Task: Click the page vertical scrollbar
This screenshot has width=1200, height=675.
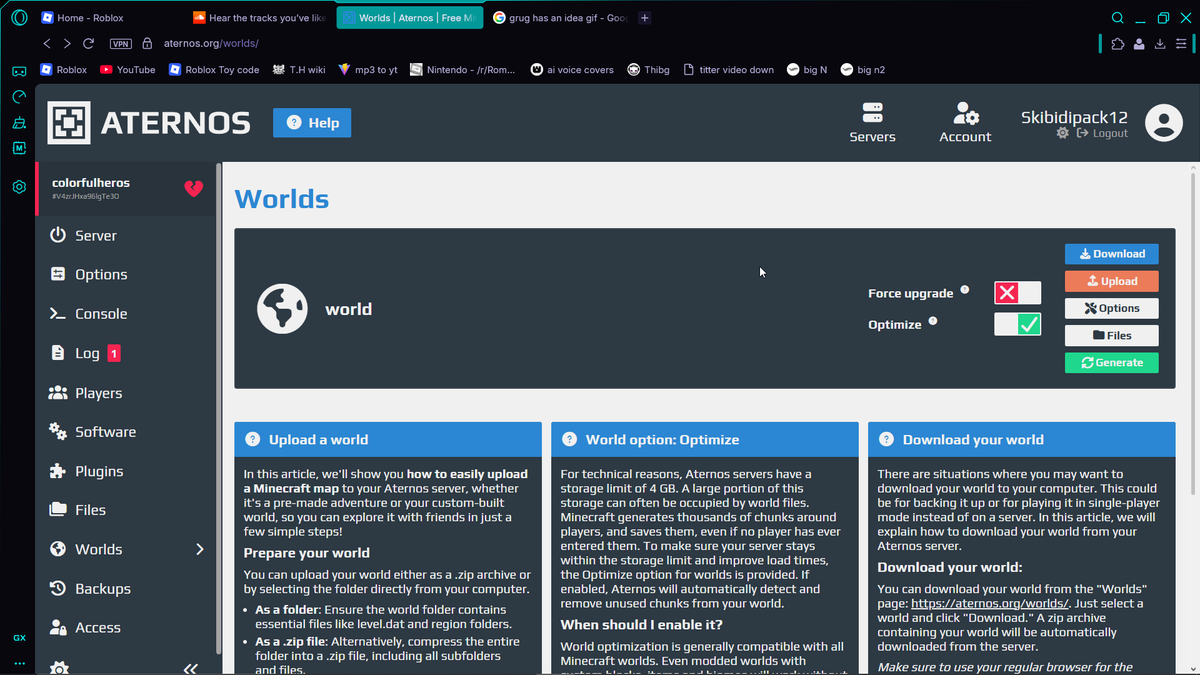Action: (x=1191, y=335)
